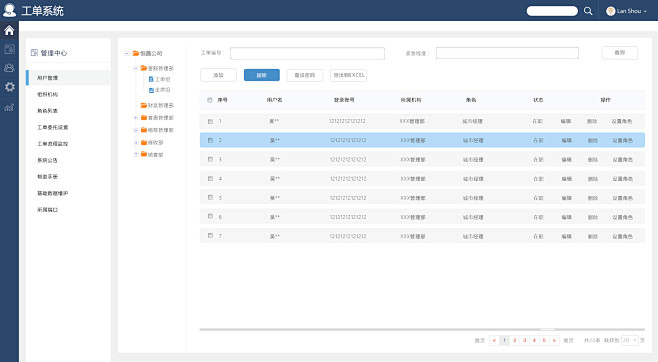Open the work order document sidebar icon
Screen dimensions: 658x362
pos(9,49)
